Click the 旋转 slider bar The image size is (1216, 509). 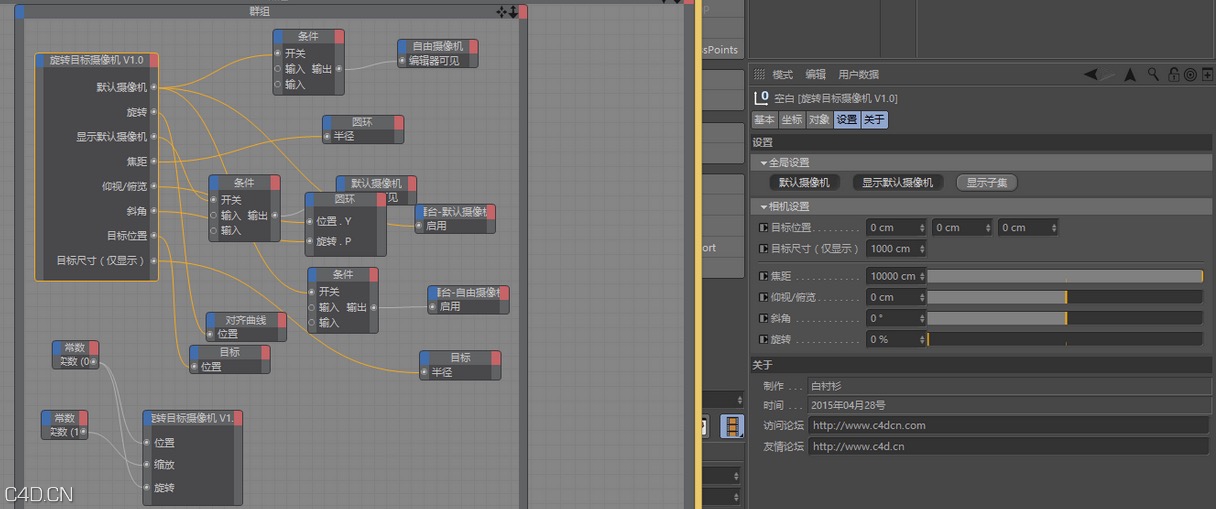[x=1065, y=339]
